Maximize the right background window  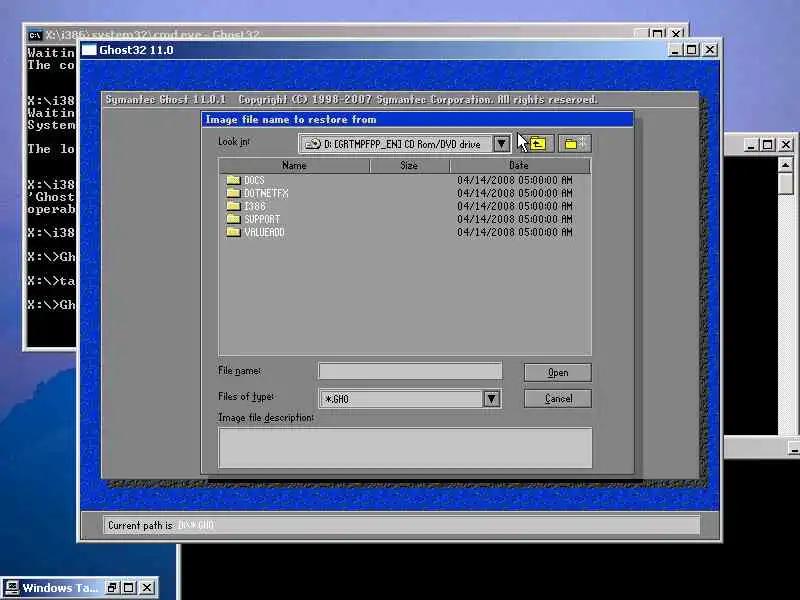click(x=767, y=145)
